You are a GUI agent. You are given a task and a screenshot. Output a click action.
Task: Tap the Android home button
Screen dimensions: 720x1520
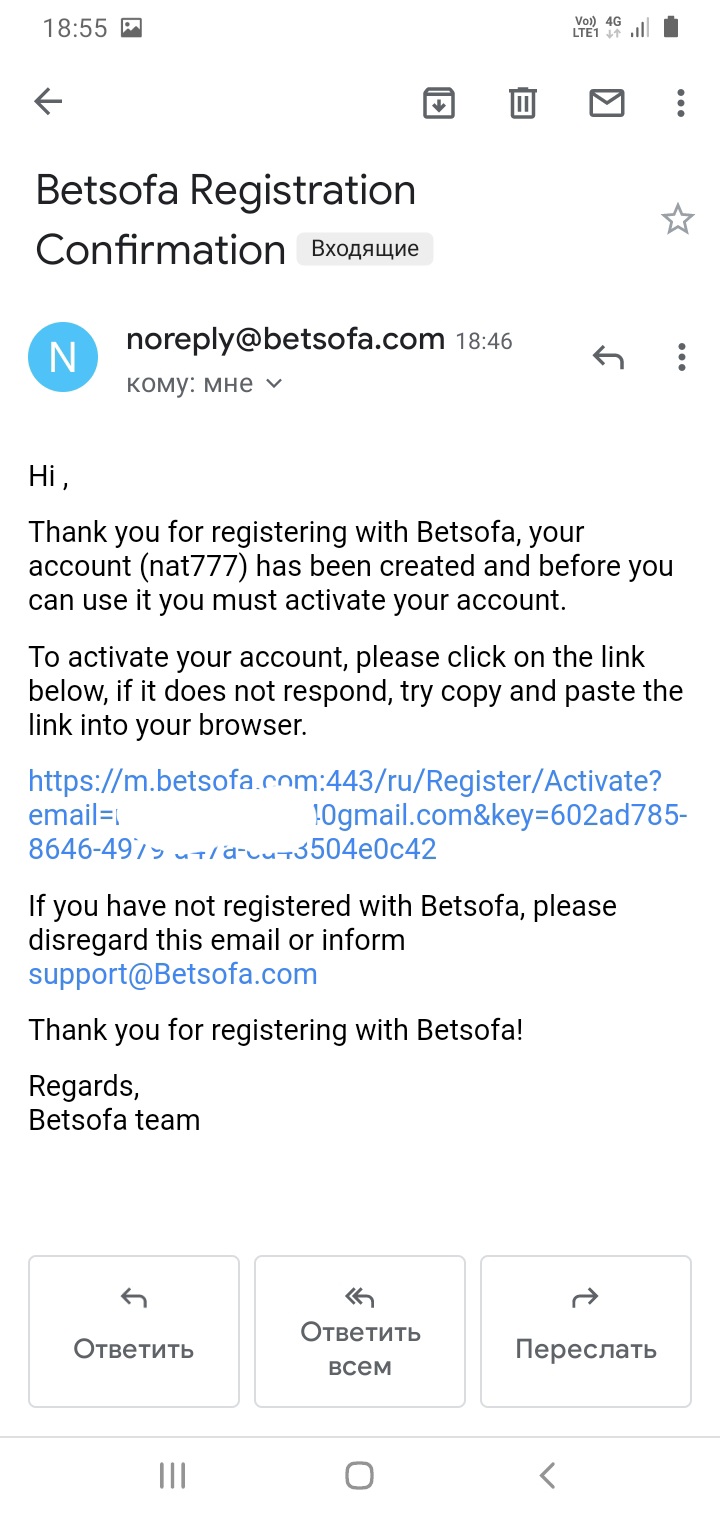pyautogui.click(x=359, y=1475)
